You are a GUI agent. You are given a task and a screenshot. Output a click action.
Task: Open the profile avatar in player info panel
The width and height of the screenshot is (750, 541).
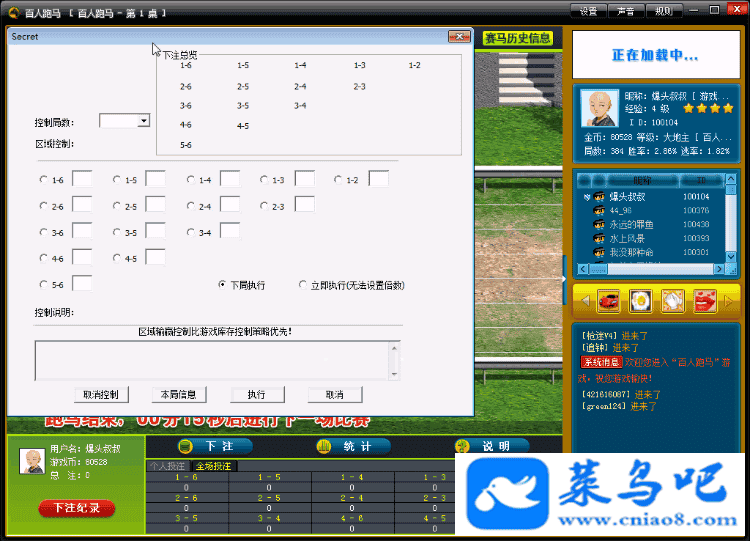tap(599, 108)
